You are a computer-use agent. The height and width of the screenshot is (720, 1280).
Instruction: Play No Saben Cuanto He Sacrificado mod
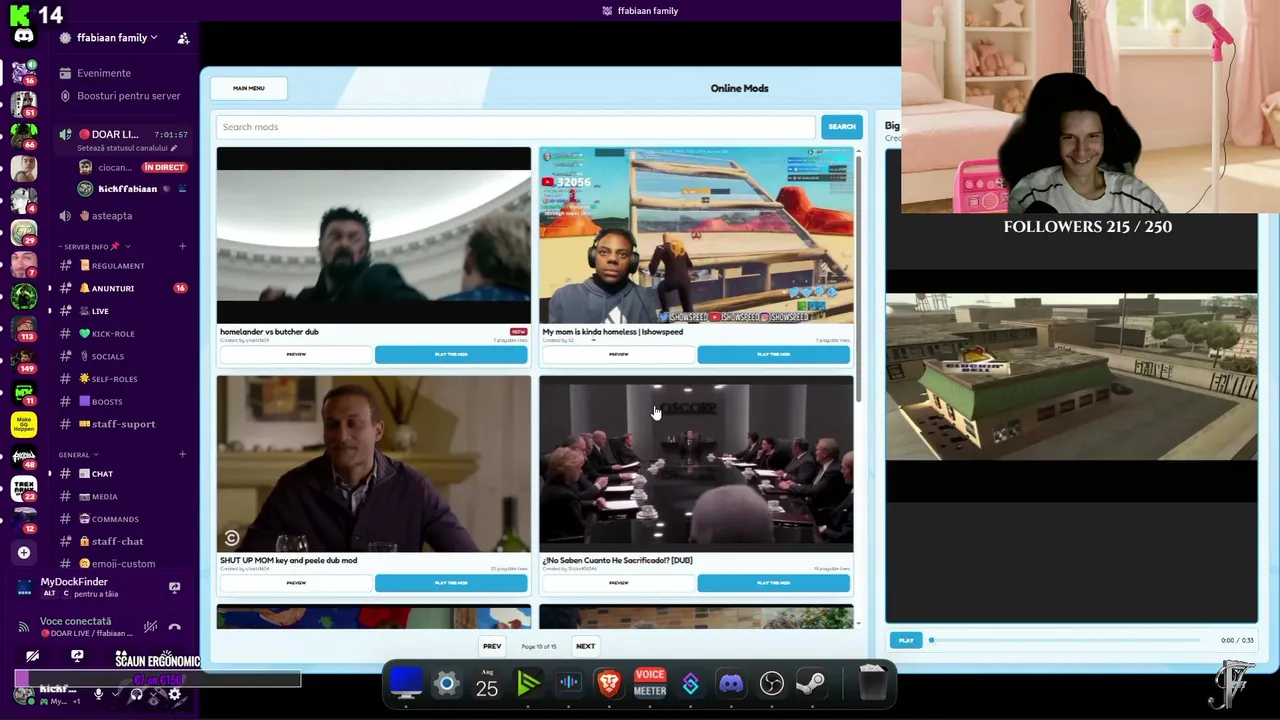point(774,583)
